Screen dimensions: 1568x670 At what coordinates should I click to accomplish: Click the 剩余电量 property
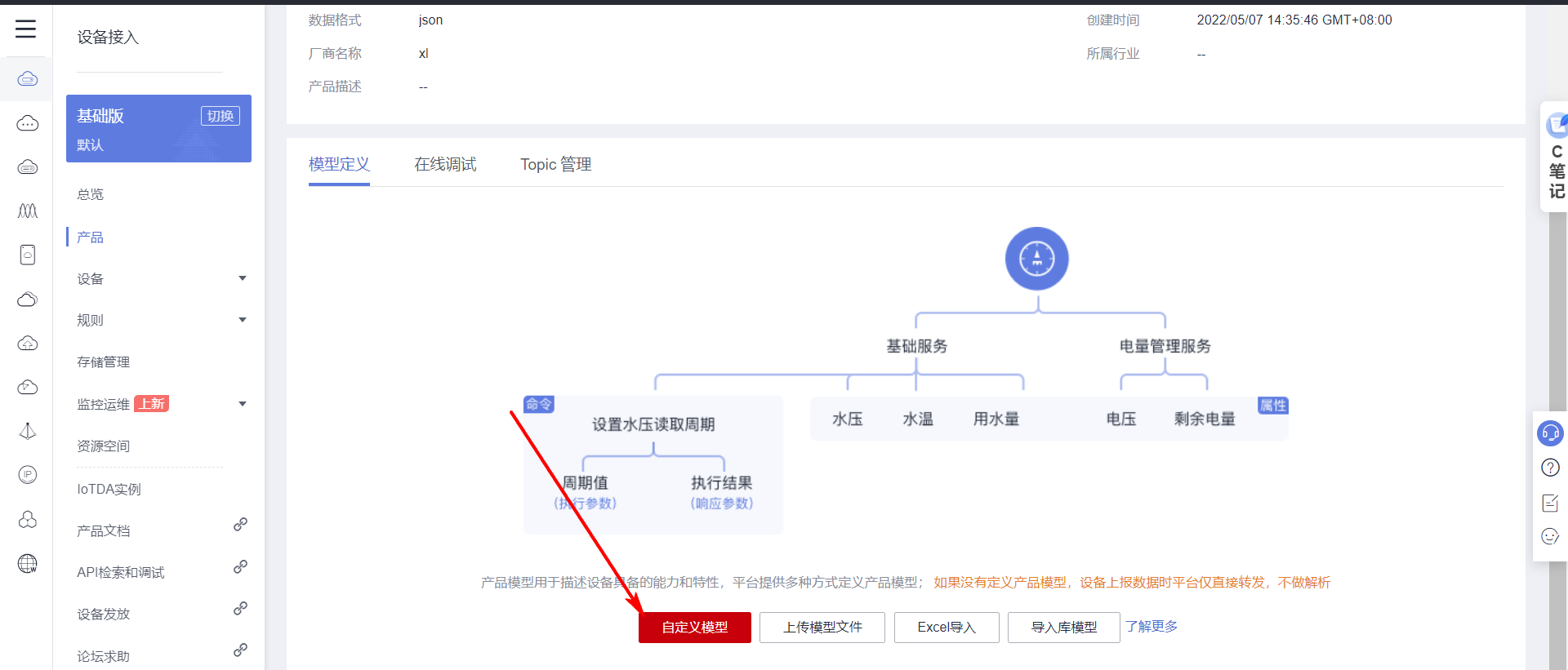(1205, 419)
